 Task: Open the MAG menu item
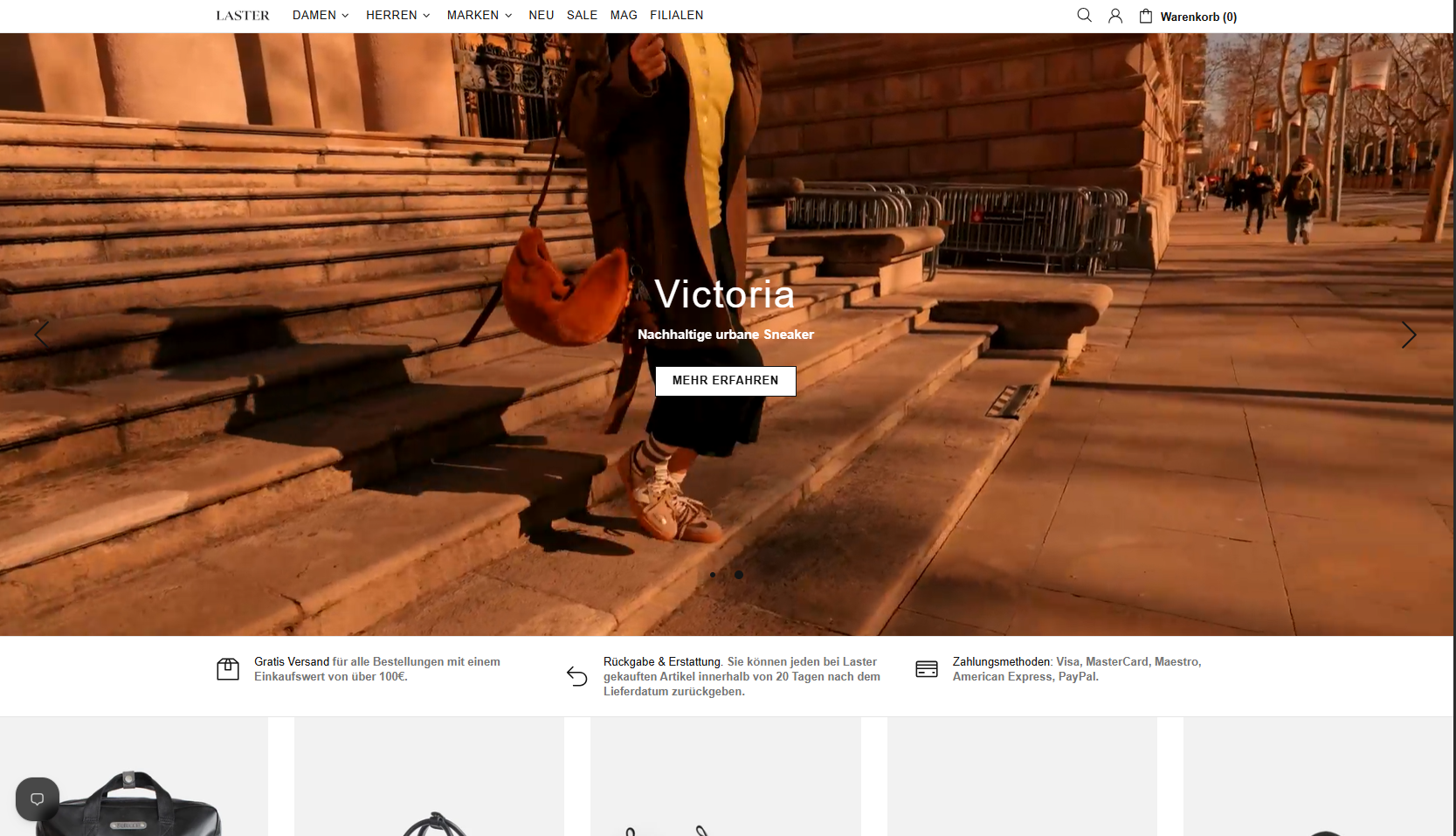[624, 15]
